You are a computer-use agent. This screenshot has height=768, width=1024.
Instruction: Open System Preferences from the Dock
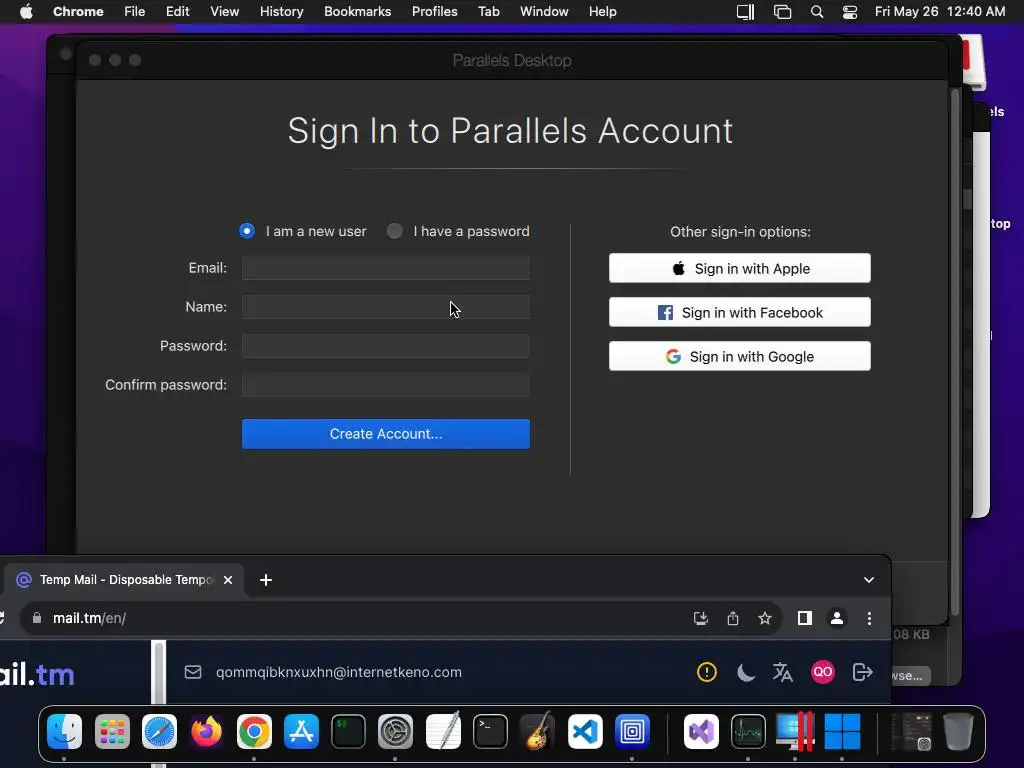coord(396,731)
